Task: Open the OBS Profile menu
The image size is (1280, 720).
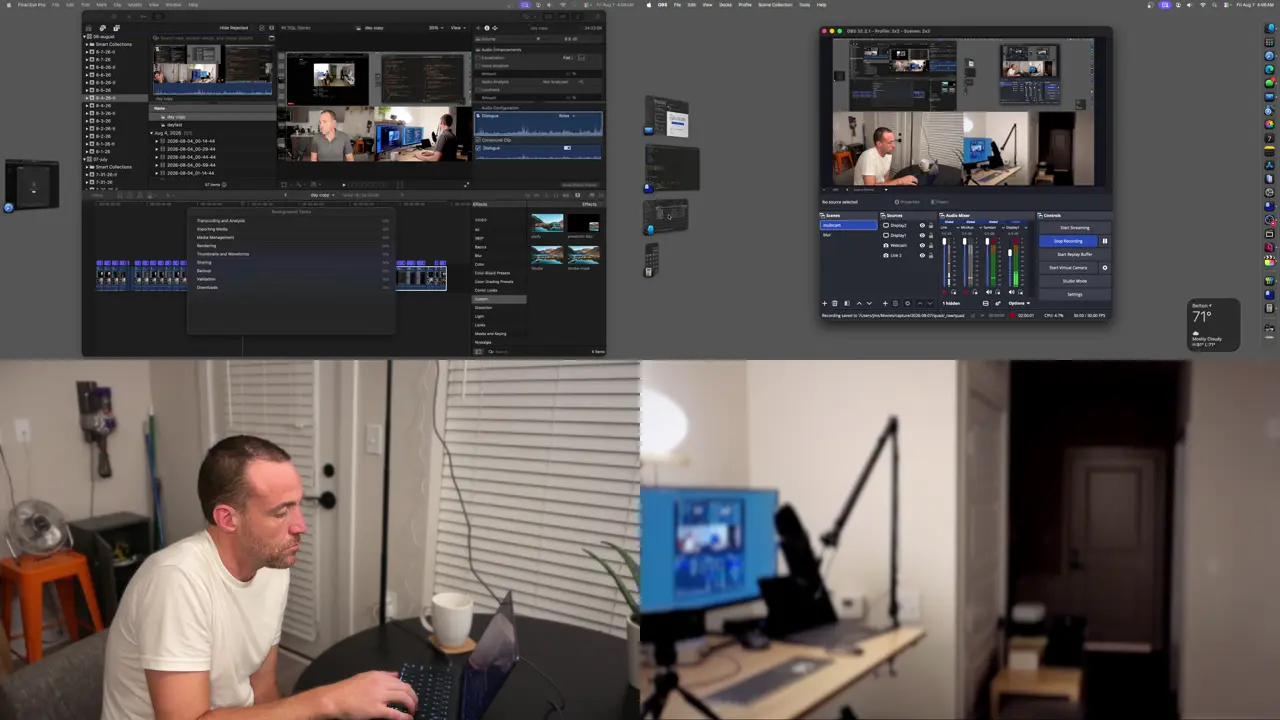Action: pos(745,5)
